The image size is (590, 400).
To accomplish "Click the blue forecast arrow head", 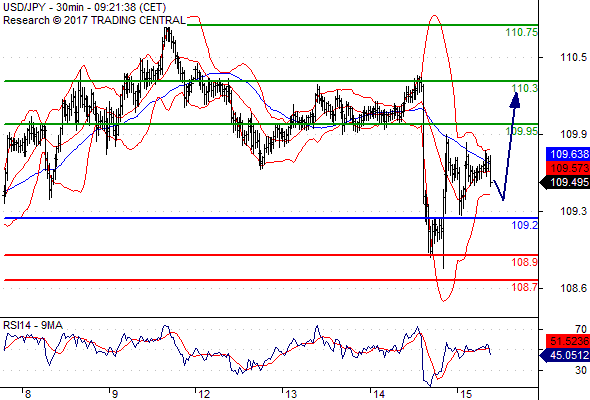I will [515, 100].
